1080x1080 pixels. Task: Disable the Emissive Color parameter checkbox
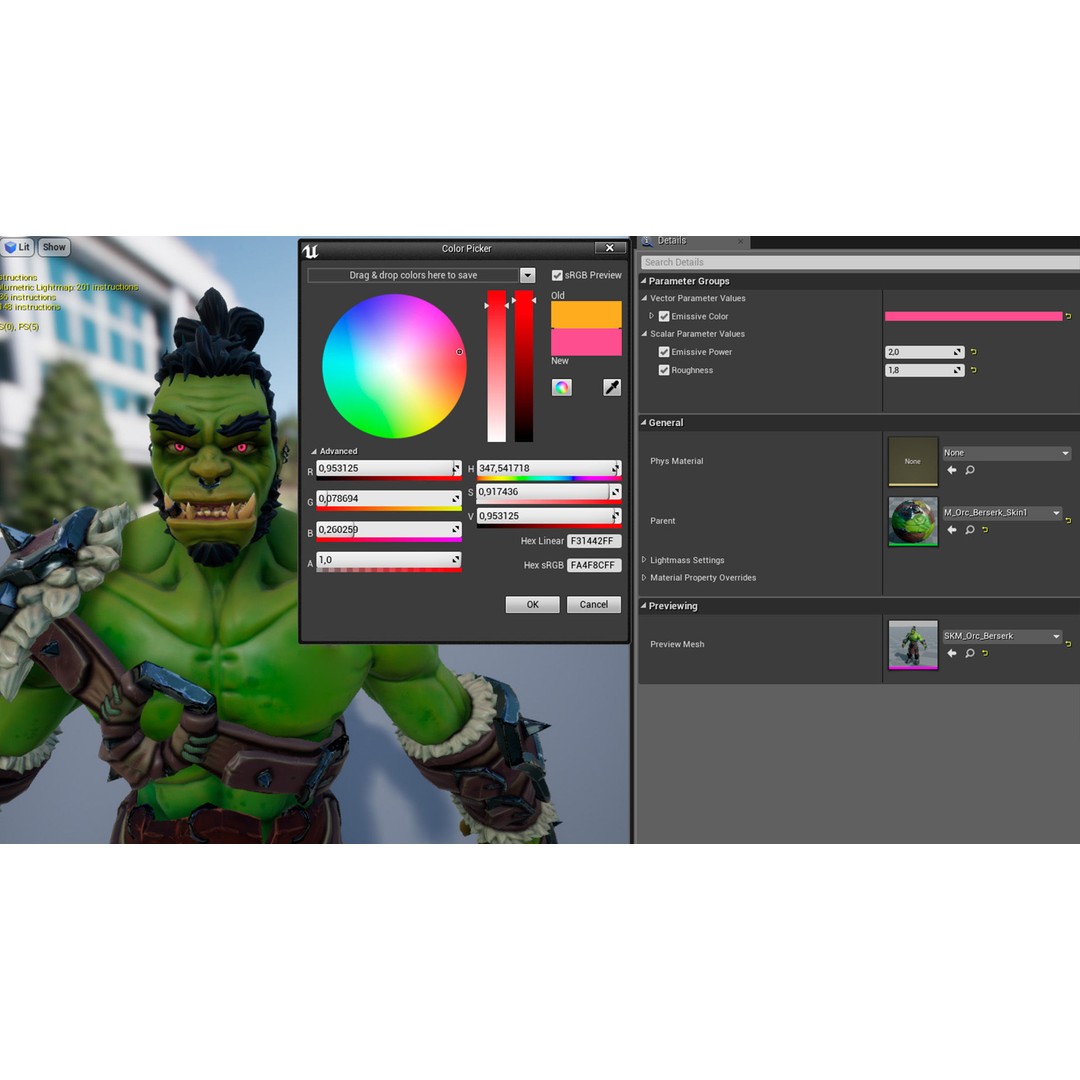(664, 317)
